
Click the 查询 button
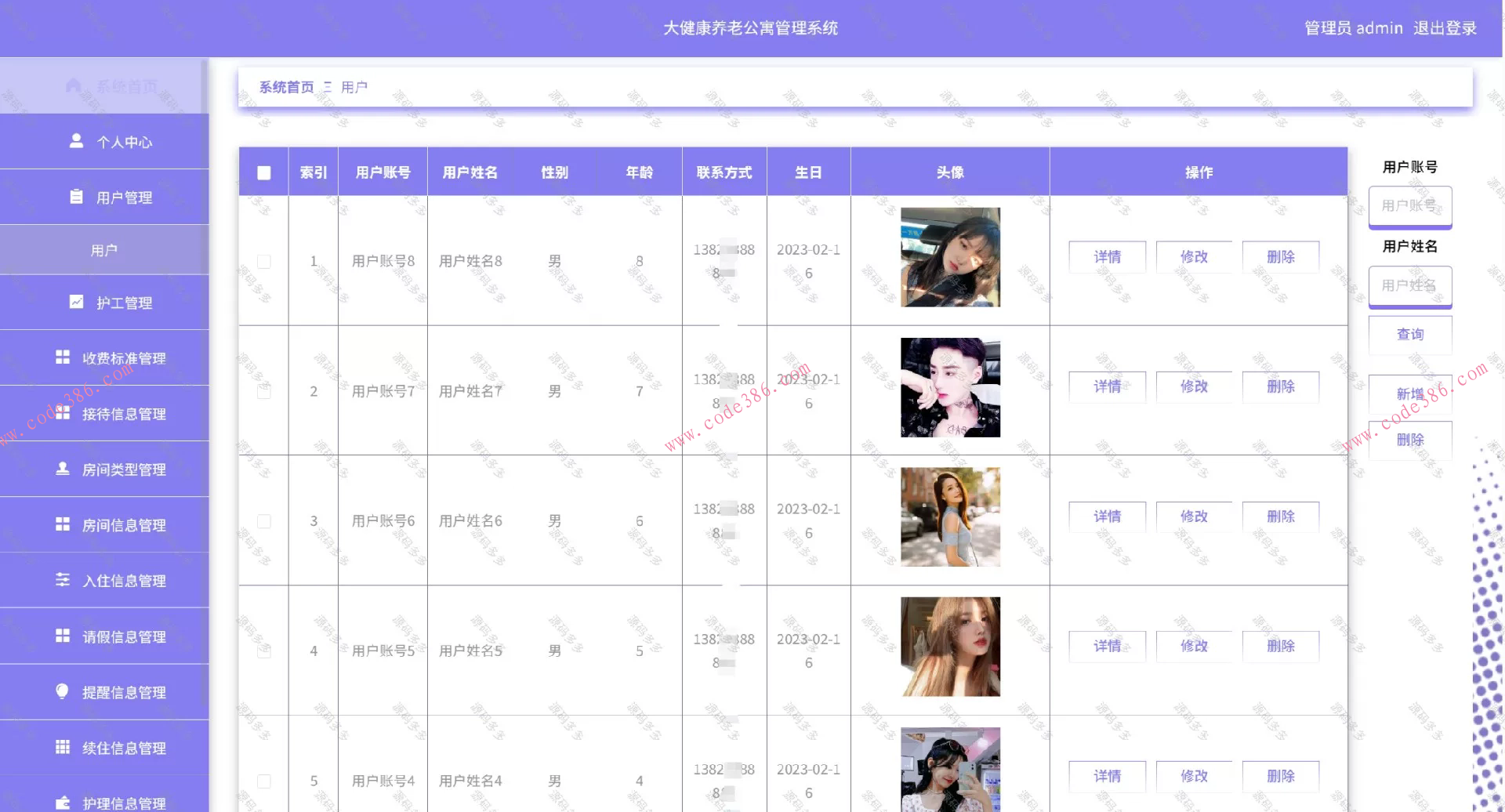[1409, 334]
